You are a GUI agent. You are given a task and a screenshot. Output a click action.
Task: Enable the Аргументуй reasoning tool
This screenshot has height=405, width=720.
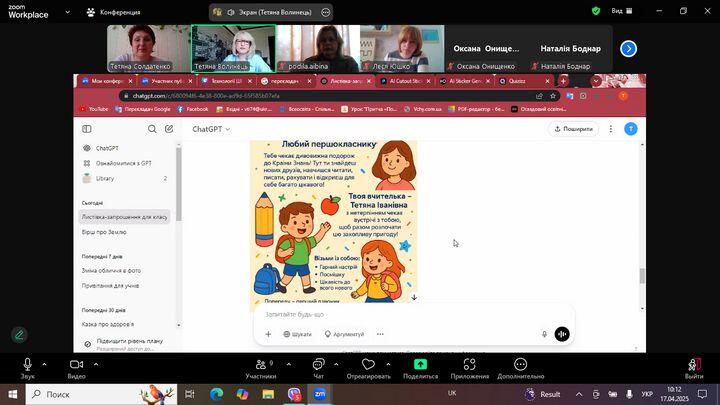point(344,334)
